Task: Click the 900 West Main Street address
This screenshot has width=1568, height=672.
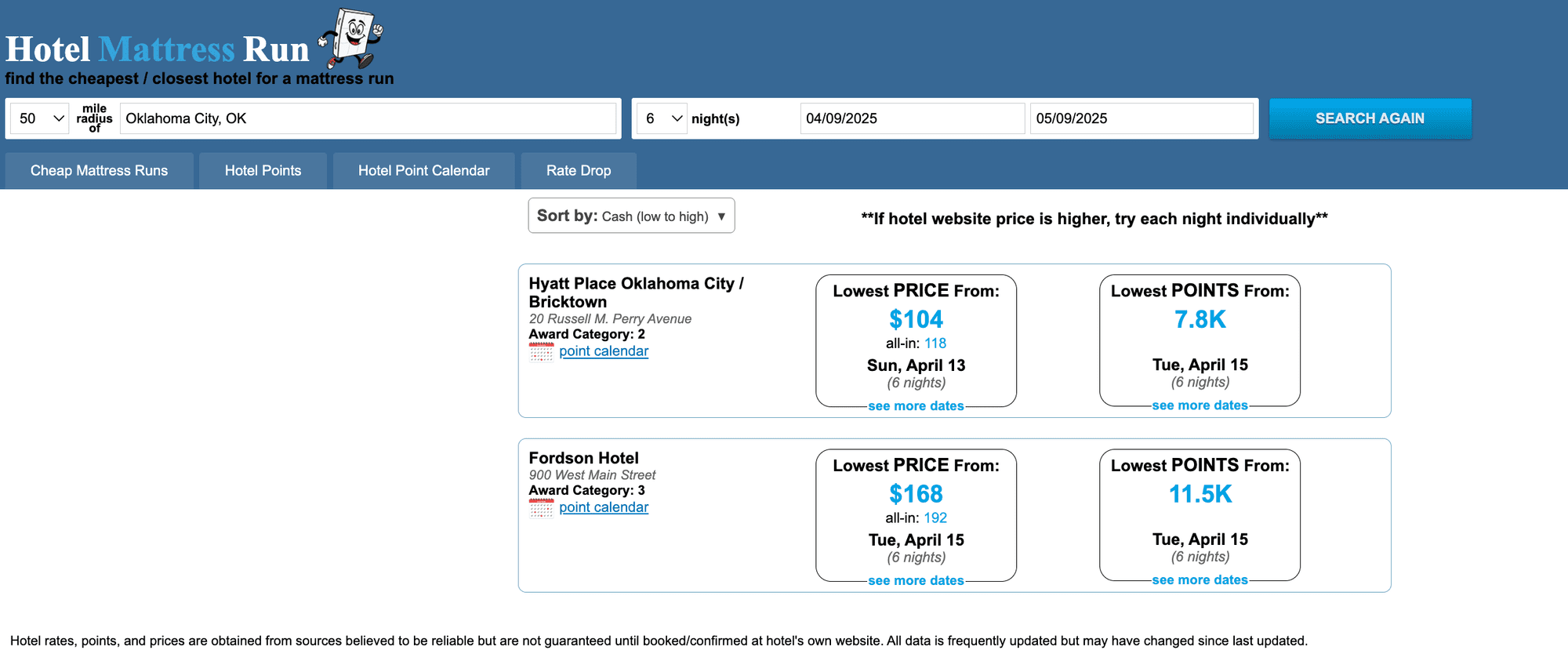Action: pos(592,475)
